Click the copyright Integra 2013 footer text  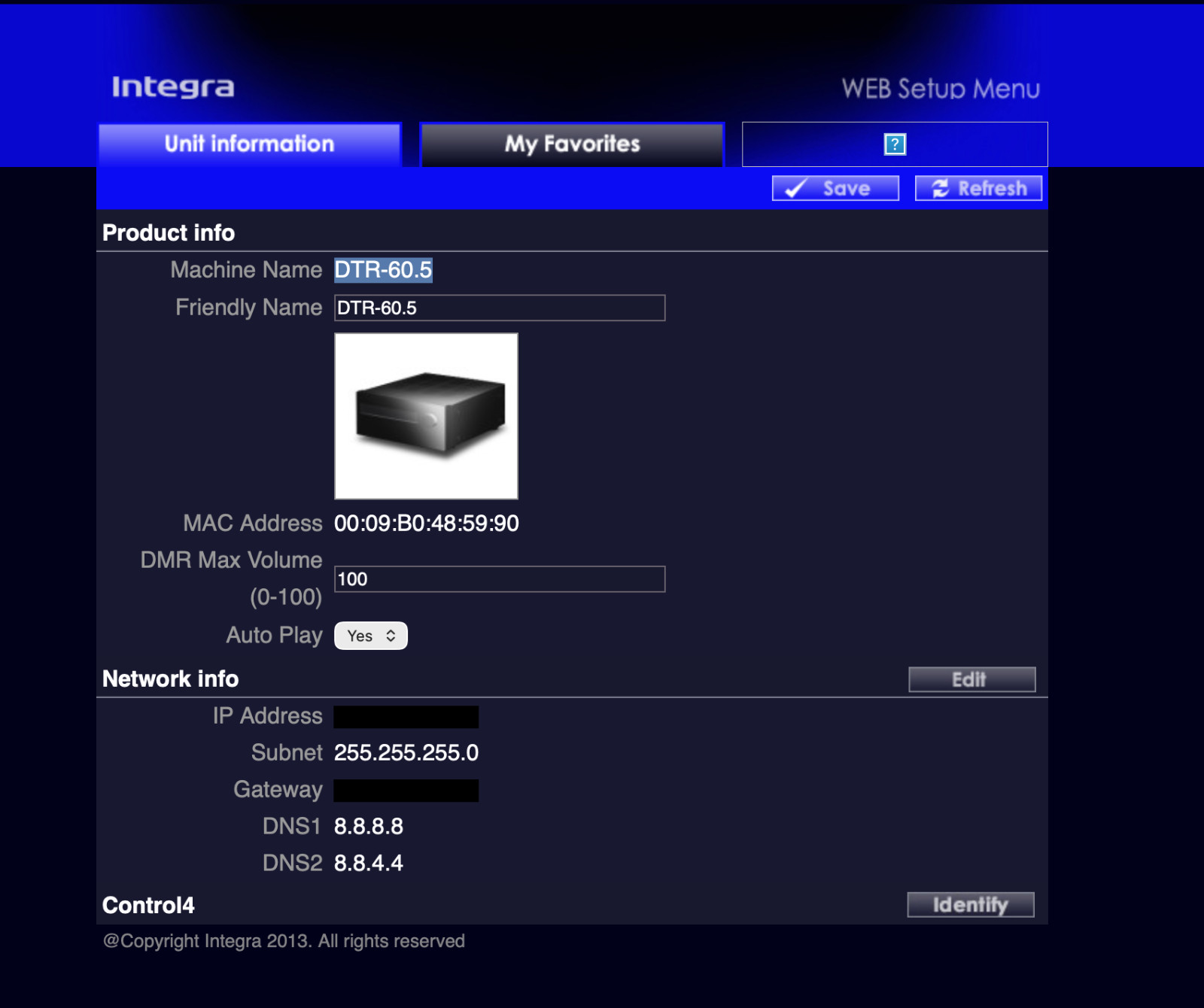point(284,941)
